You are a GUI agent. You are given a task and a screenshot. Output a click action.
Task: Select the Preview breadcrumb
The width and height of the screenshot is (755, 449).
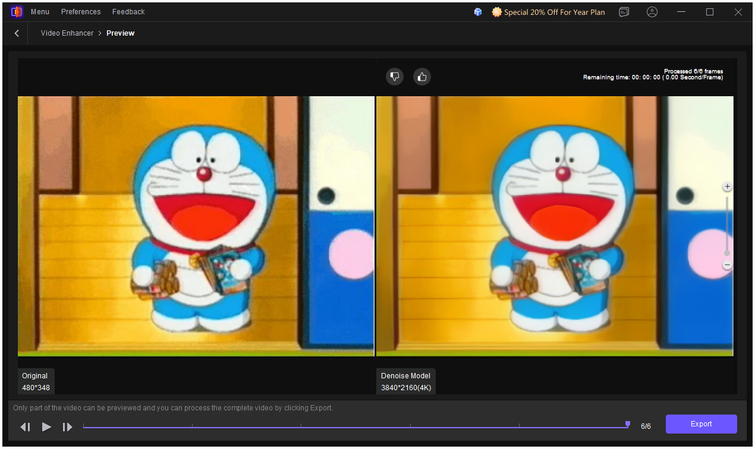click(120, 33)
